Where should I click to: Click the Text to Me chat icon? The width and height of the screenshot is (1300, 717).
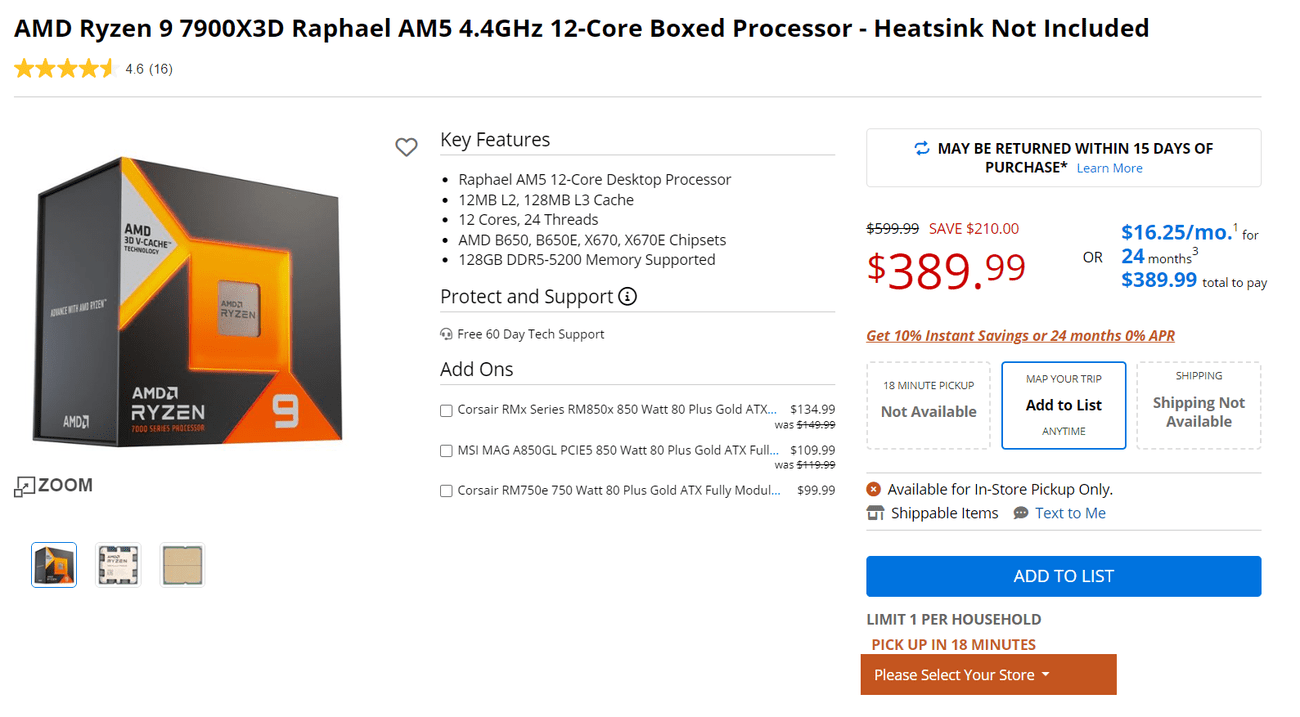[x=1020, y=513]
